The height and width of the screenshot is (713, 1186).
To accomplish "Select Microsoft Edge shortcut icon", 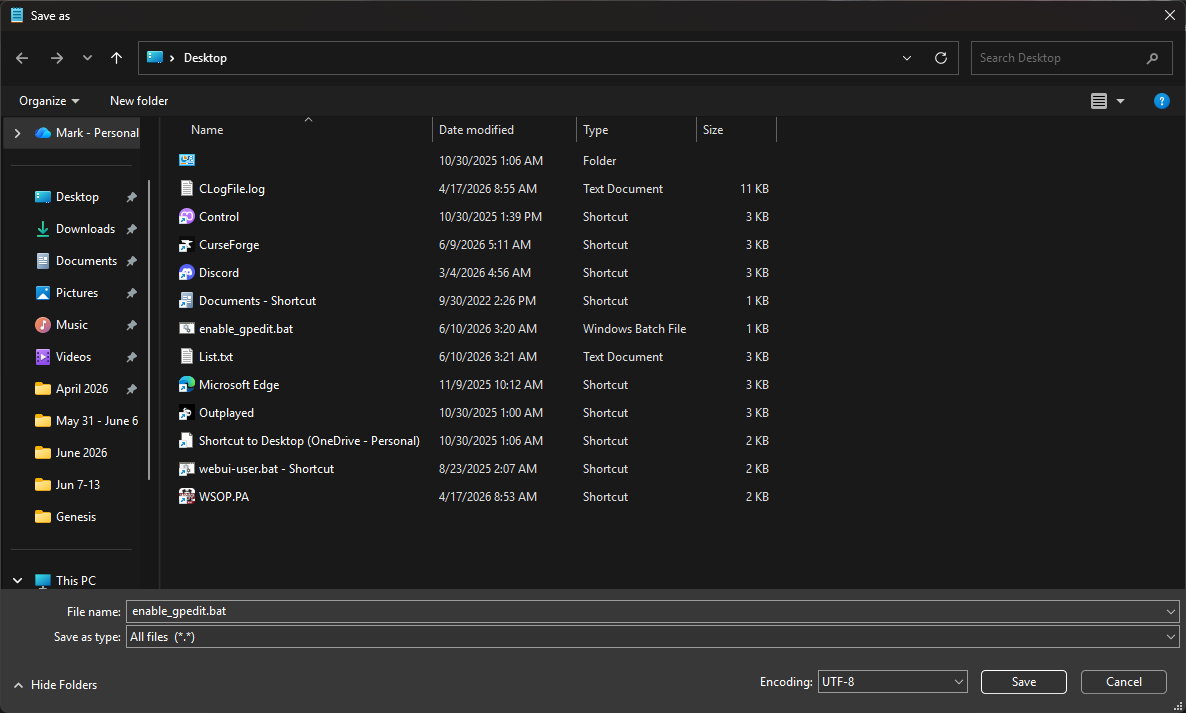I will point(187,385).
